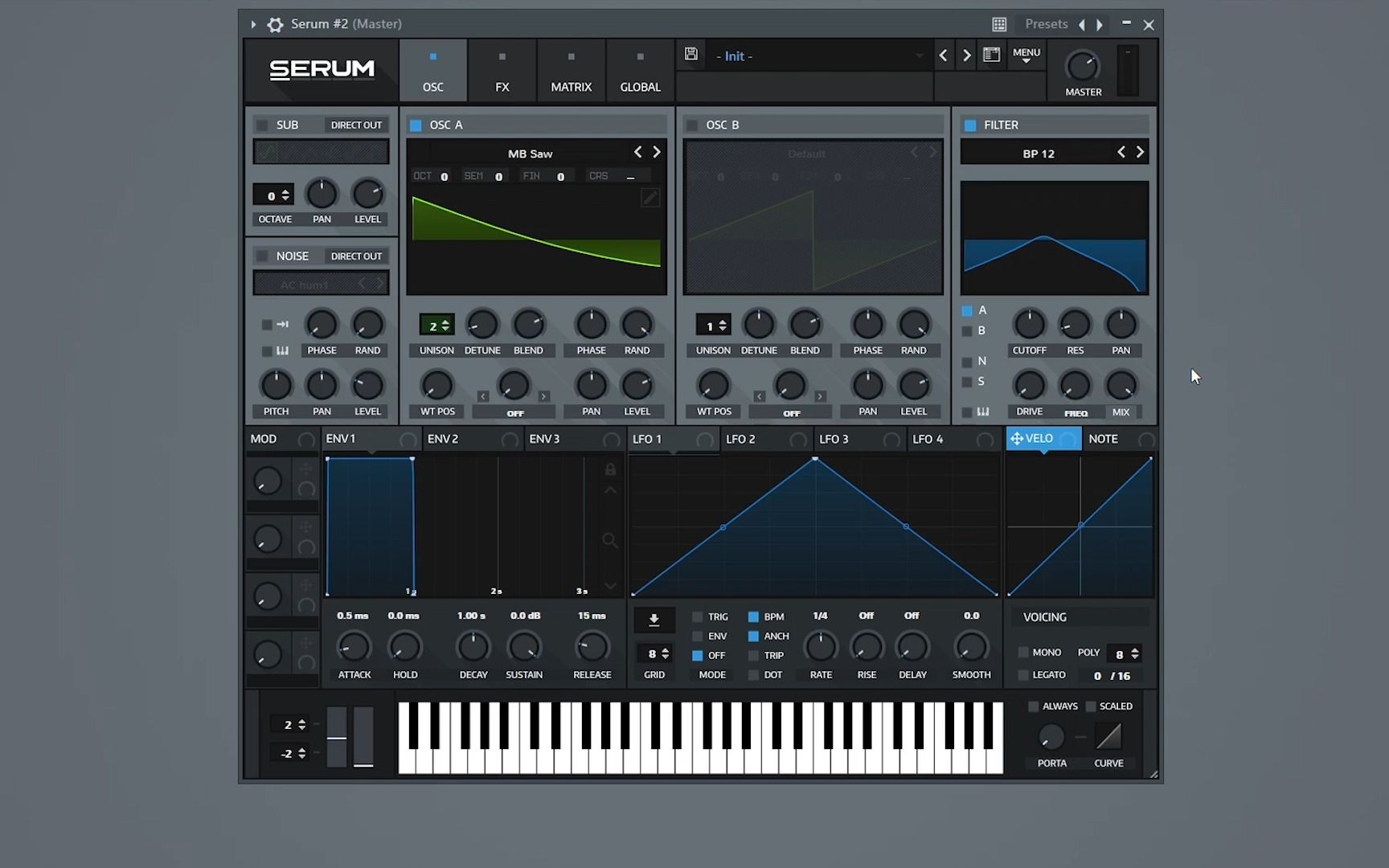Open the MB Saw wavetable selector
The image size is (1389, 868).
[530, 154]
